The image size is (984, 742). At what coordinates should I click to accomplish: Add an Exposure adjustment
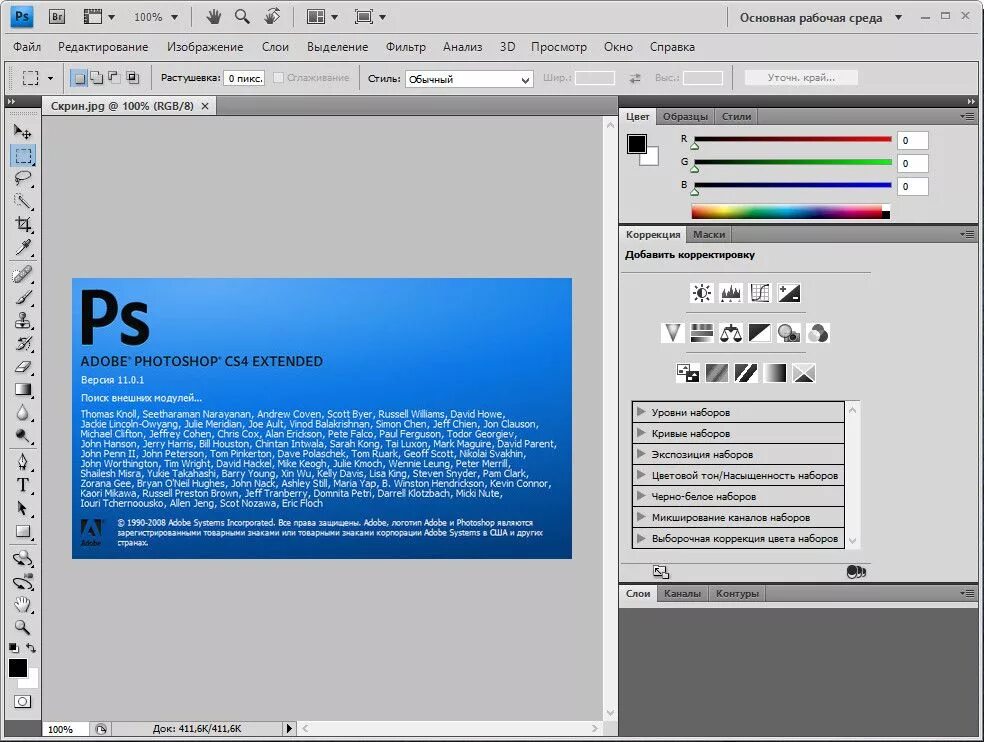(789, 293)
